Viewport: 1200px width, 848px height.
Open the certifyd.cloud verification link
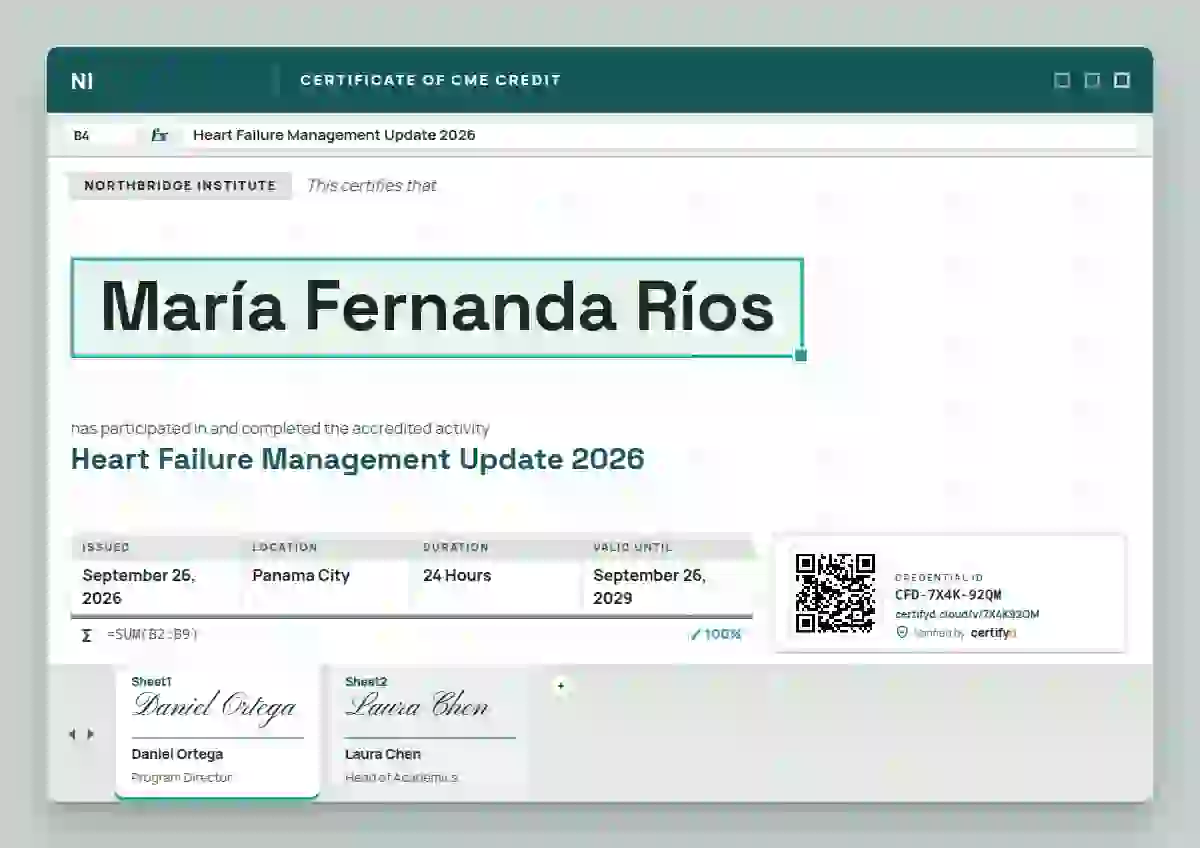coord(967,614)
